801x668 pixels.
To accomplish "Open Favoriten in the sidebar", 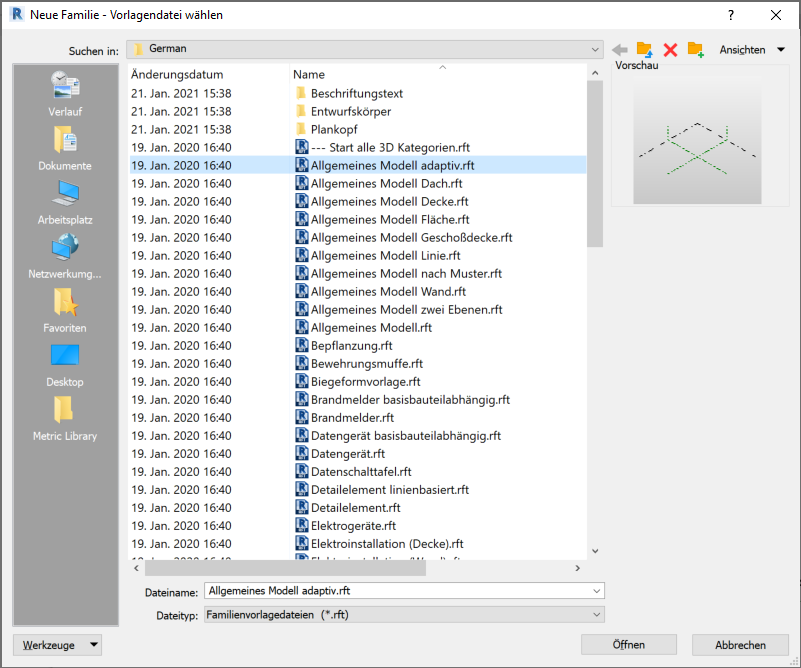I will point(65,311).
